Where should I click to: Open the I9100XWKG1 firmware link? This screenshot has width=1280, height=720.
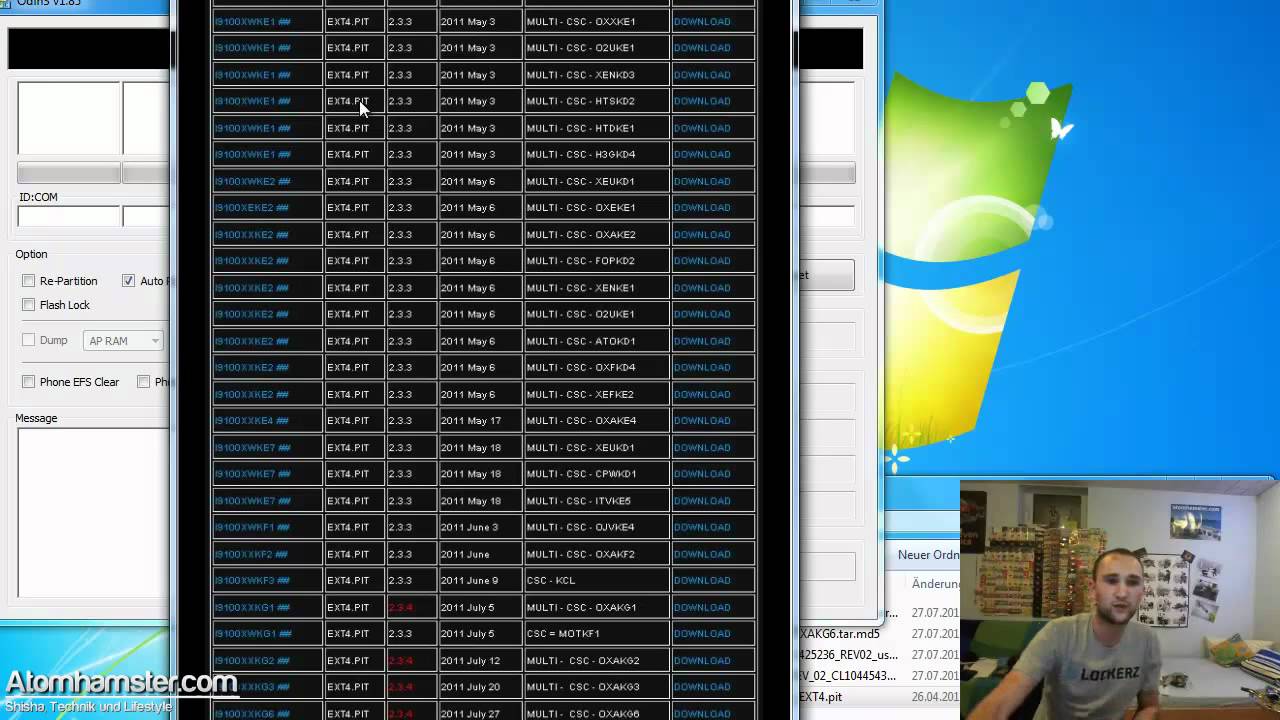click(x=253, y=634)
